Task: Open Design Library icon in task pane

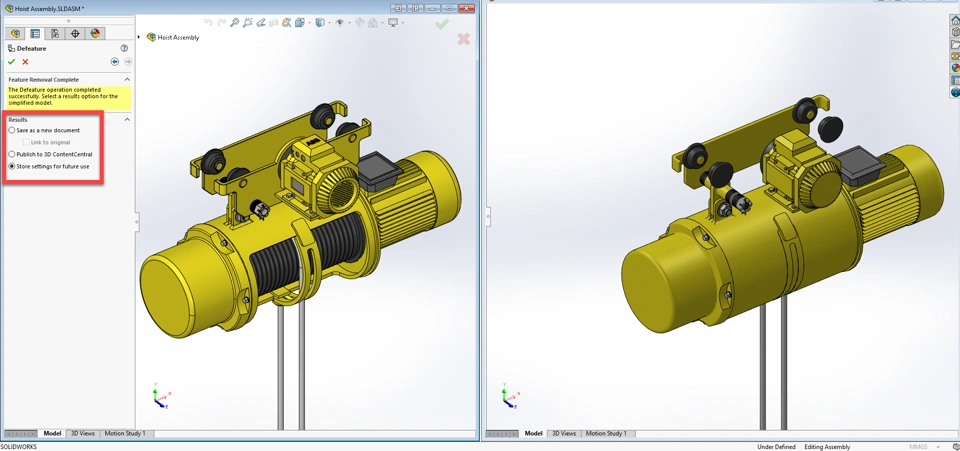Action: [955, 32]
